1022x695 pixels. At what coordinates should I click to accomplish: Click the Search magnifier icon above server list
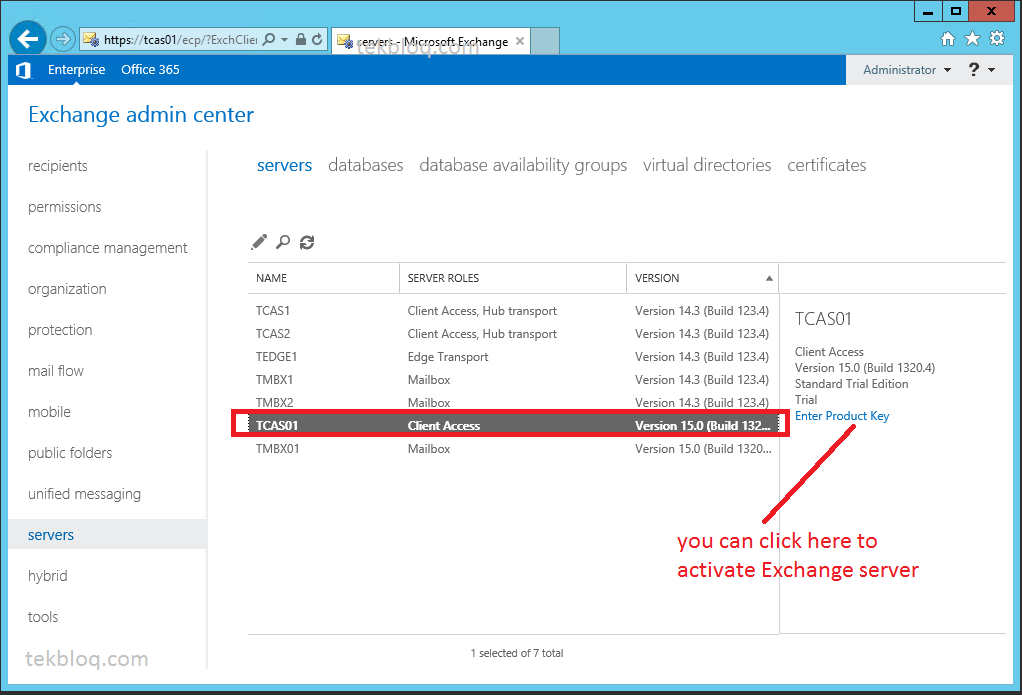283,243
